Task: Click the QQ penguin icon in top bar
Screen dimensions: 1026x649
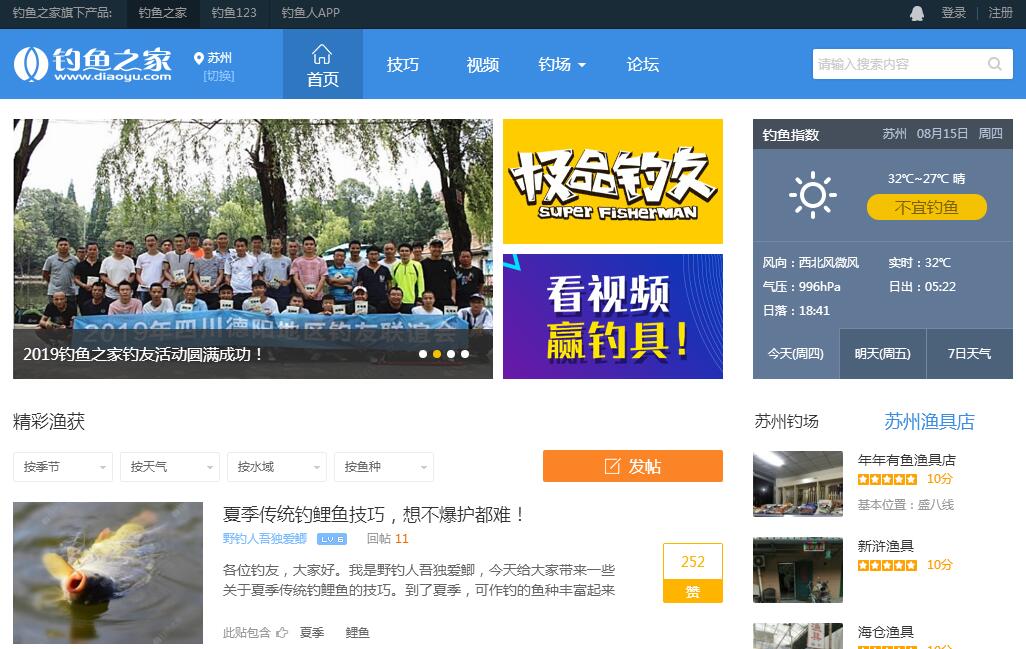Action: 917,12
